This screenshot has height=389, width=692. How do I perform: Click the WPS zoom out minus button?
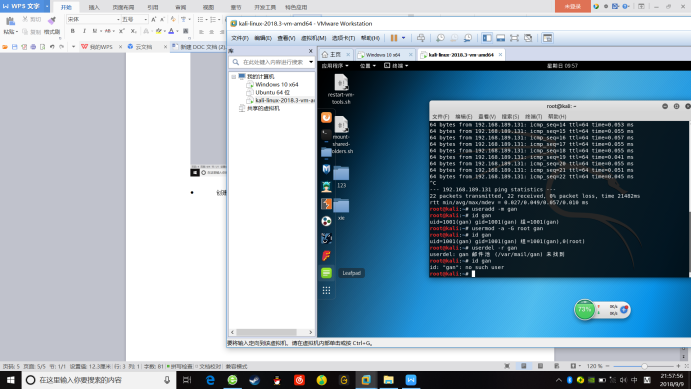click(608, 366)
